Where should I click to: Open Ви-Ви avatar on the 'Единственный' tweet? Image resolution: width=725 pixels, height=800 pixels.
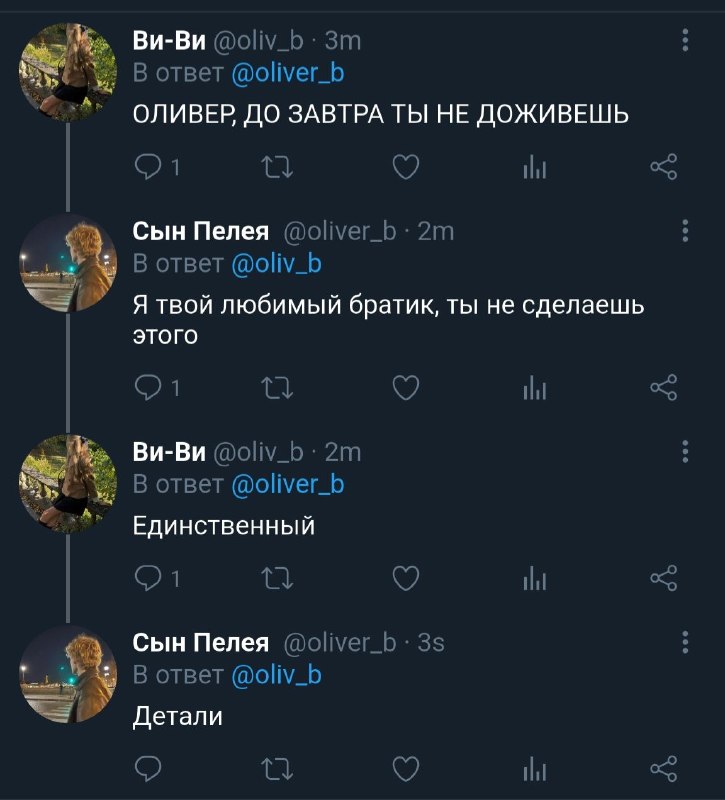(x=68, y=484)
